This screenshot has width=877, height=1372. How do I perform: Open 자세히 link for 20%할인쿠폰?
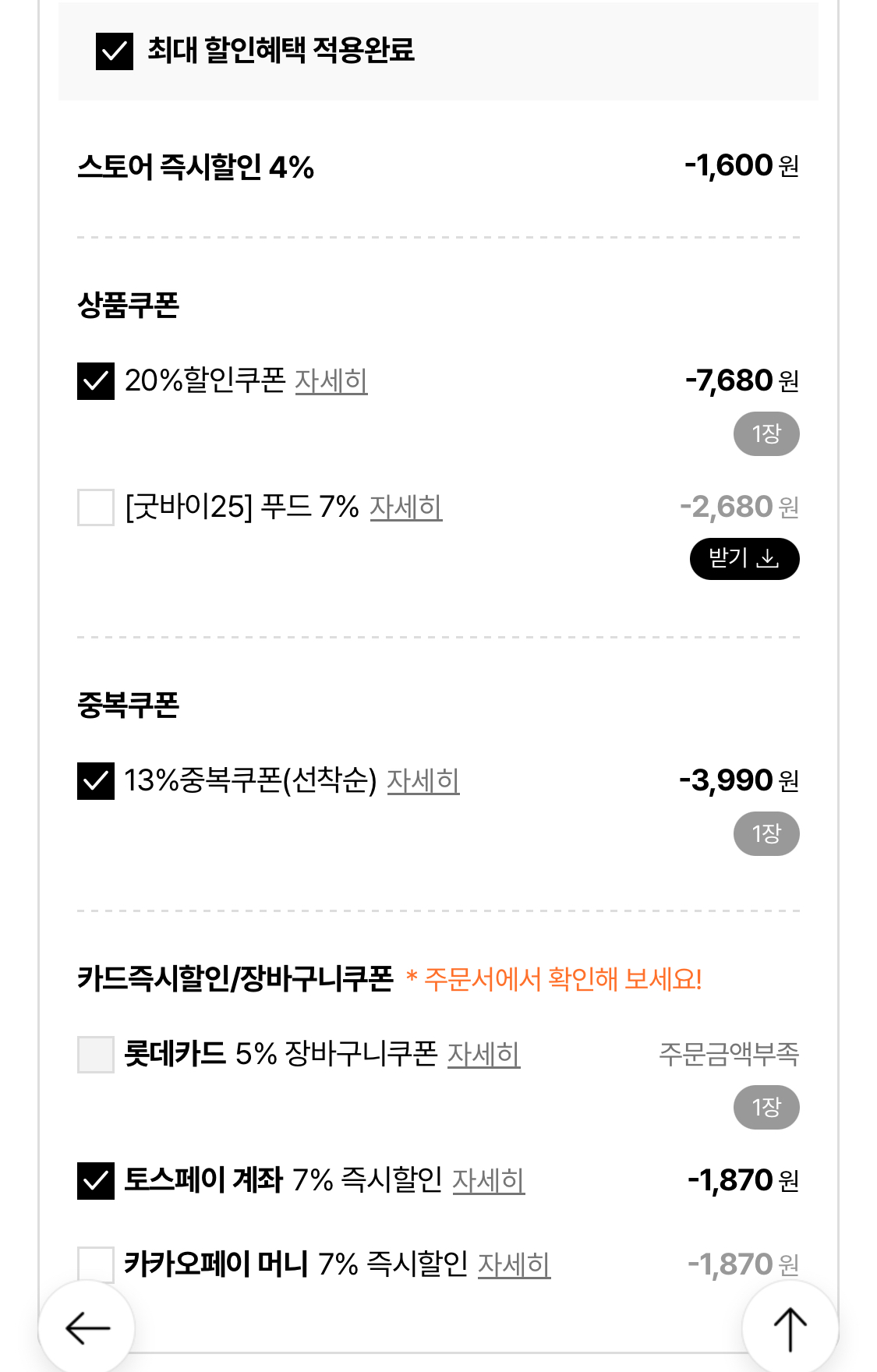pyautogui.click(x=331, y=381)
